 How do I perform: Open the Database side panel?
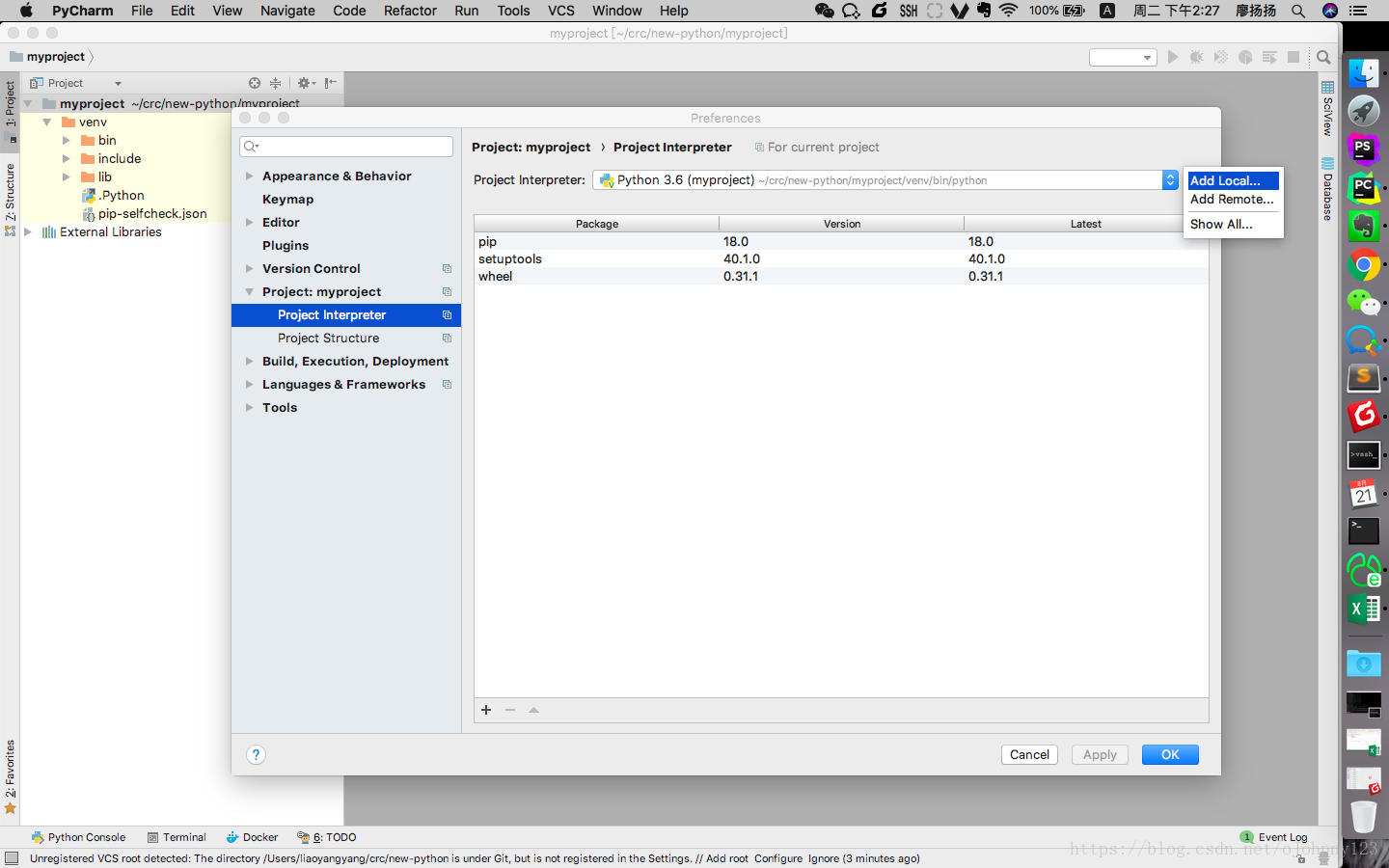1328,190
